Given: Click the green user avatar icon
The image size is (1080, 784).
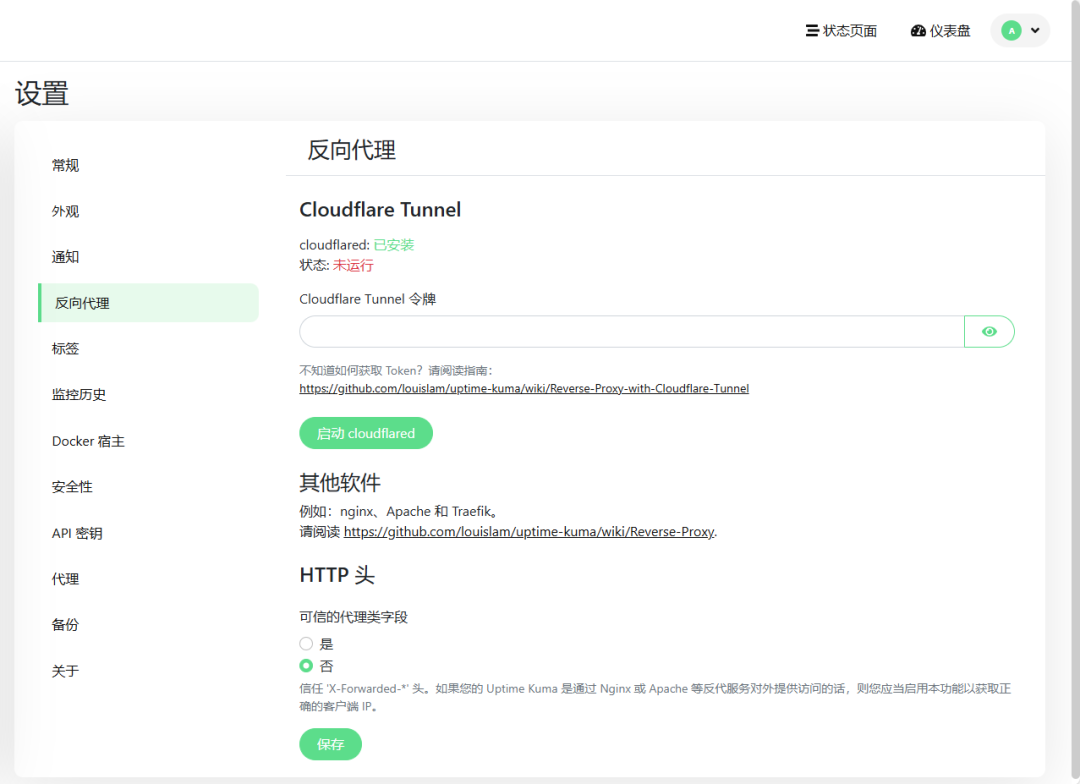Looking at the screenshot, I should pos(1011,31).
